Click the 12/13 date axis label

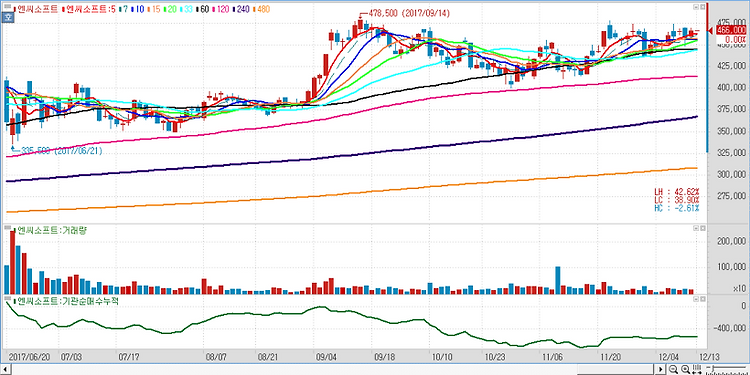[710, 357]
